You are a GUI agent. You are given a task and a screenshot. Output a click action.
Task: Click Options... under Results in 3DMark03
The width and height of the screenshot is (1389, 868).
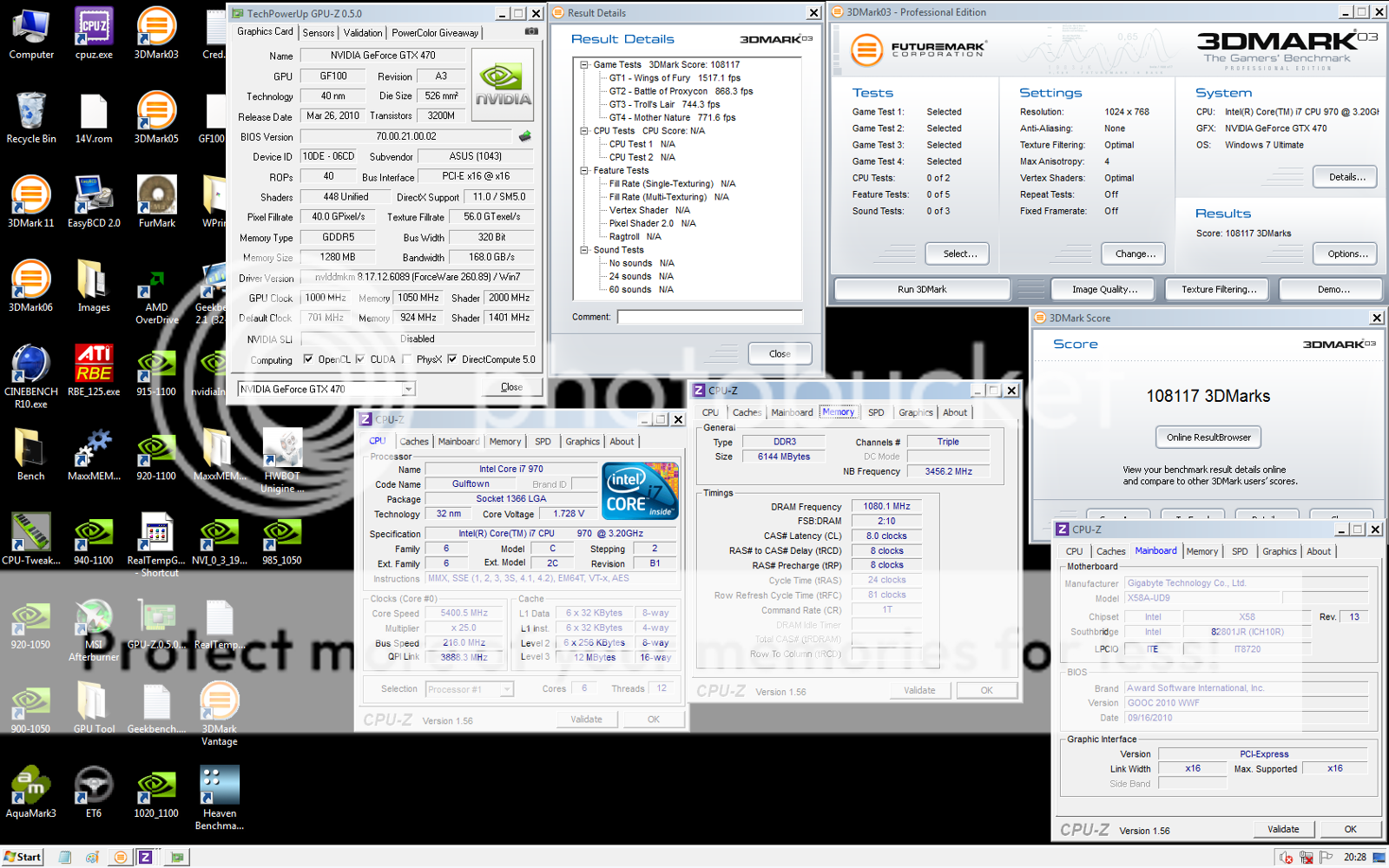(x=1346, y=253)
